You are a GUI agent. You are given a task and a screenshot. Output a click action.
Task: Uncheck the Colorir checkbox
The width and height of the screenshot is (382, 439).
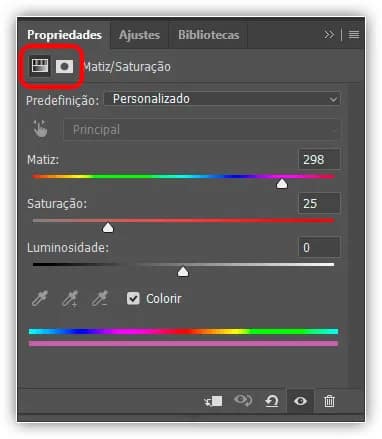(x=133, y=298)
